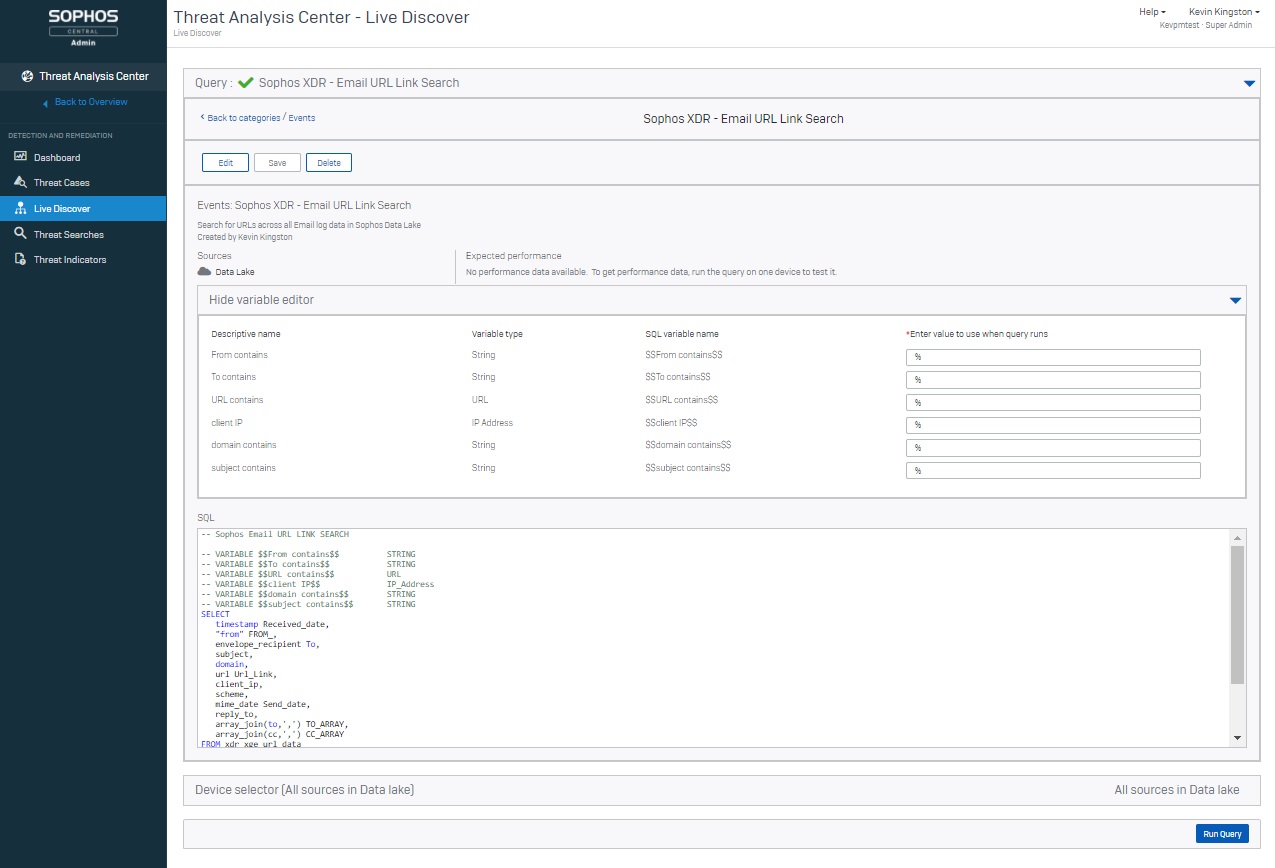Click the Save button
The width and height of the screenshot is (1275, 868).
[277, 163]
